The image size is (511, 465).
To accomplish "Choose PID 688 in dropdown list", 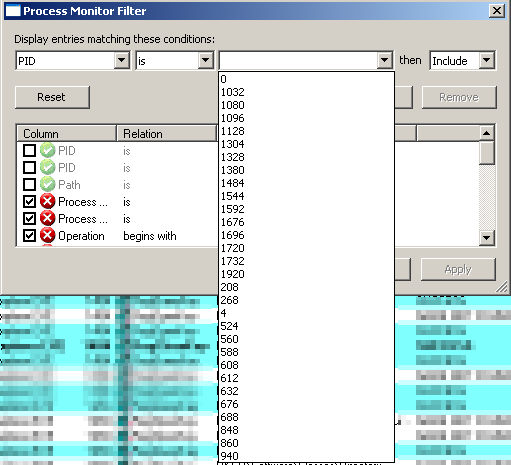I will [306, 417].
